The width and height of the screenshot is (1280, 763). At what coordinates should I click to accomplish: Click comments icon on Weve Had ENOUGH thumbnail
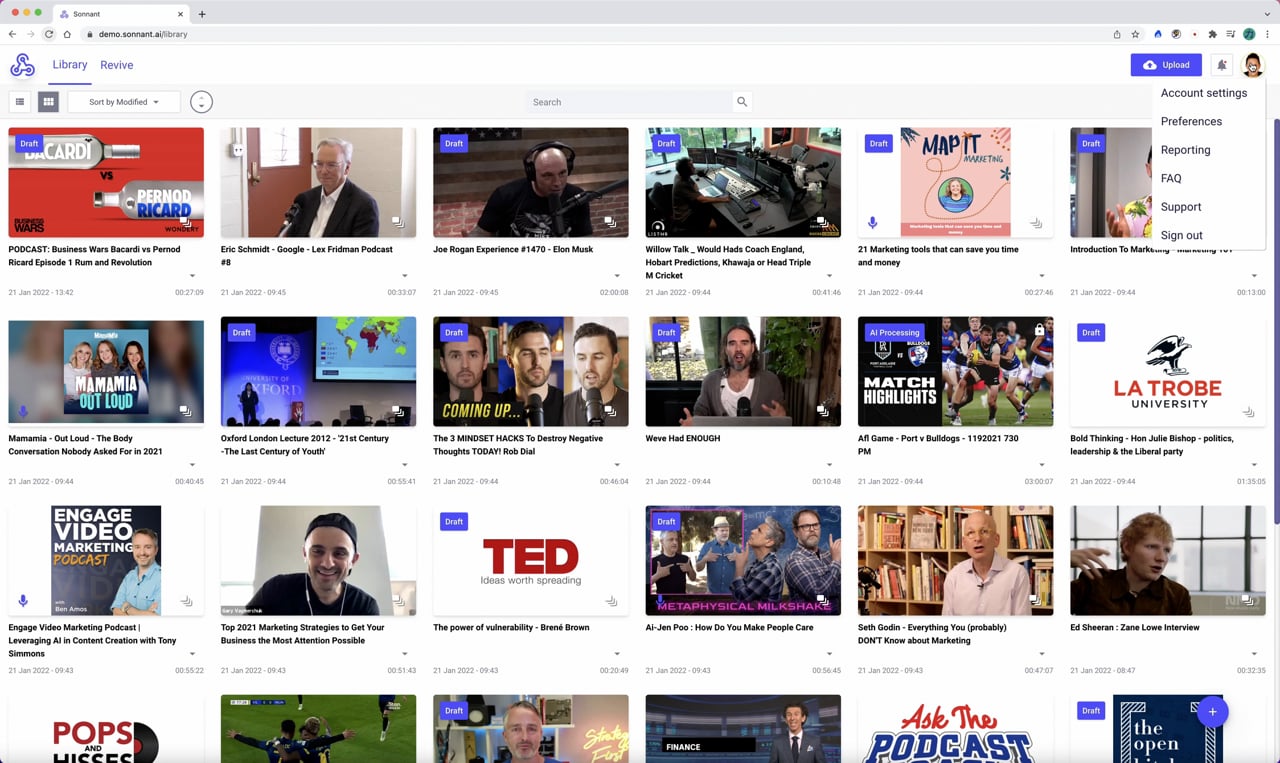pos(823,411)
